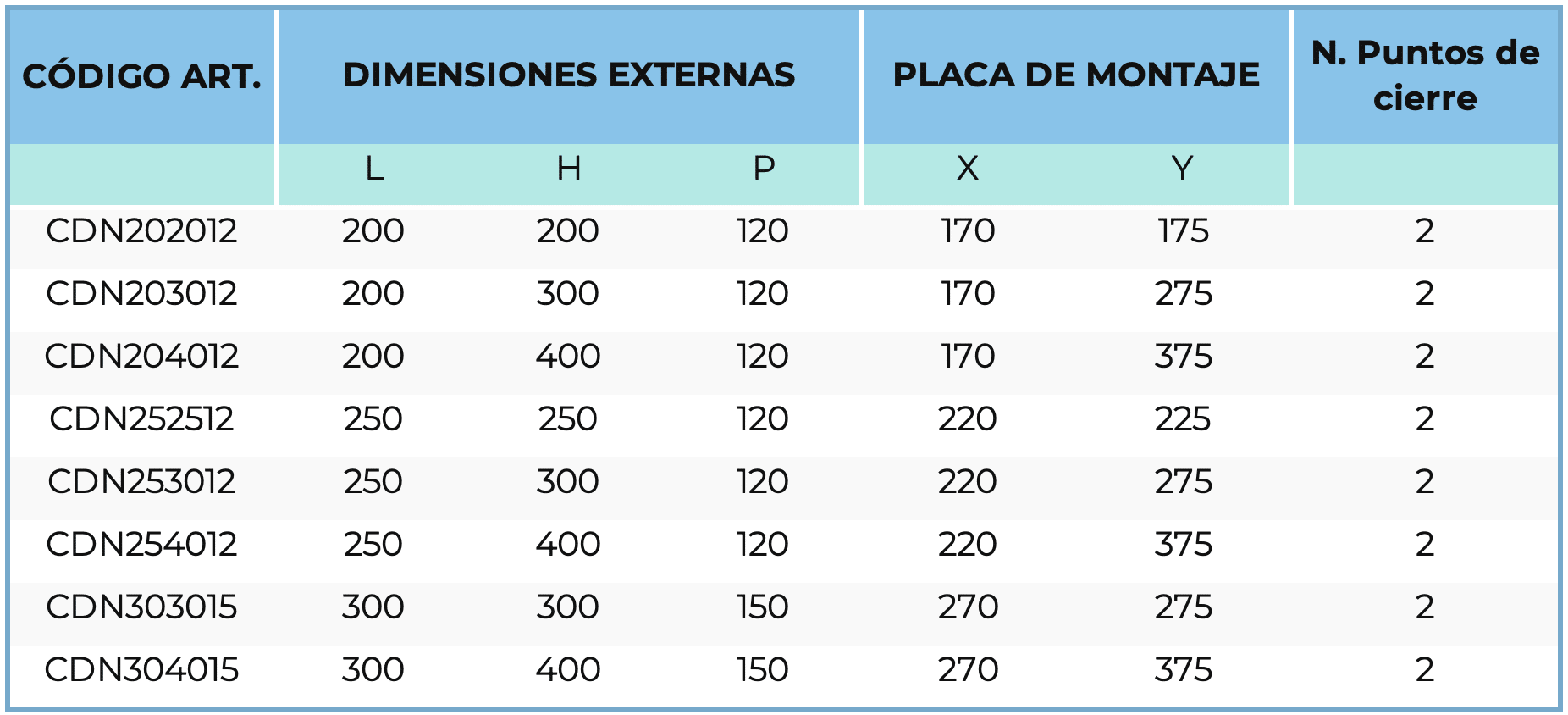
Task: Select the H sub-header cell
Action: tap(568, 169)
